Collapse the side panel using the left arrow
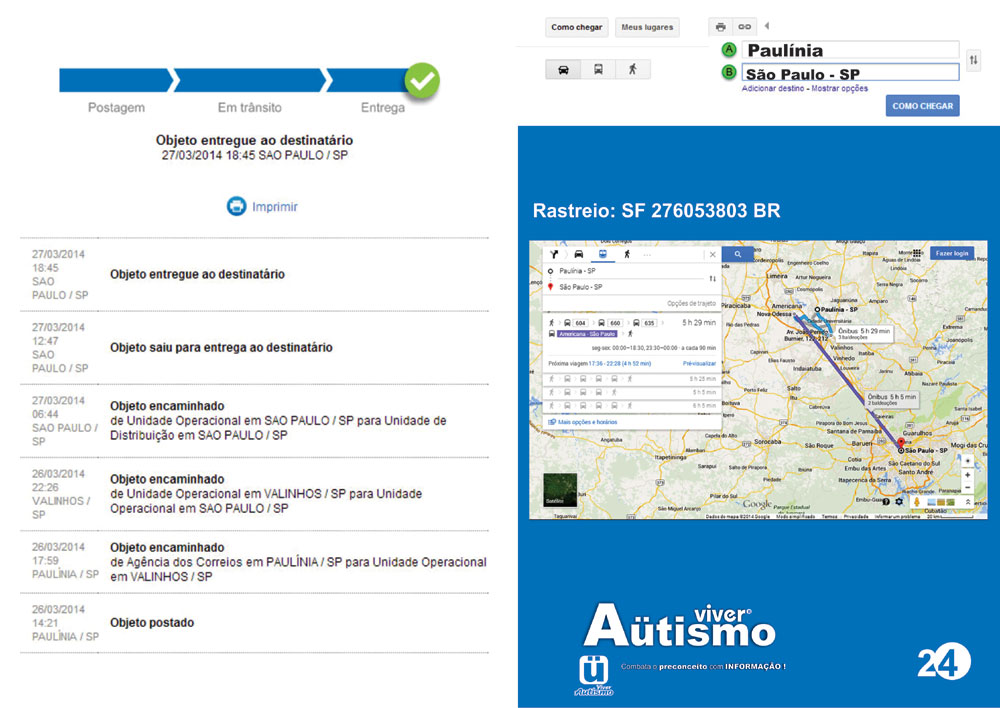 (766, 26)
